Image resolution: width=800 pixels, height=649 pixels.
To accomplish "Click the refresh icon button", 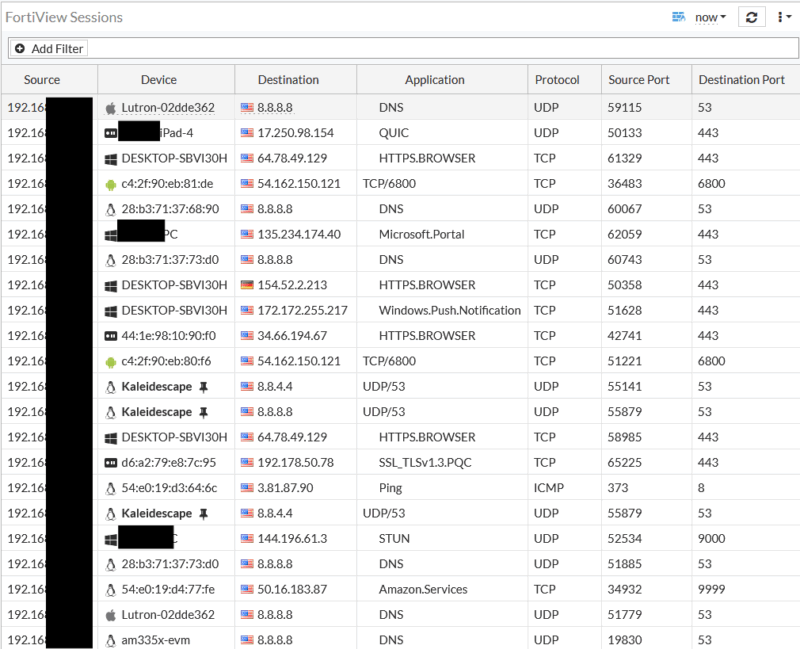I will pyautogui.click(x=752, y=17).
